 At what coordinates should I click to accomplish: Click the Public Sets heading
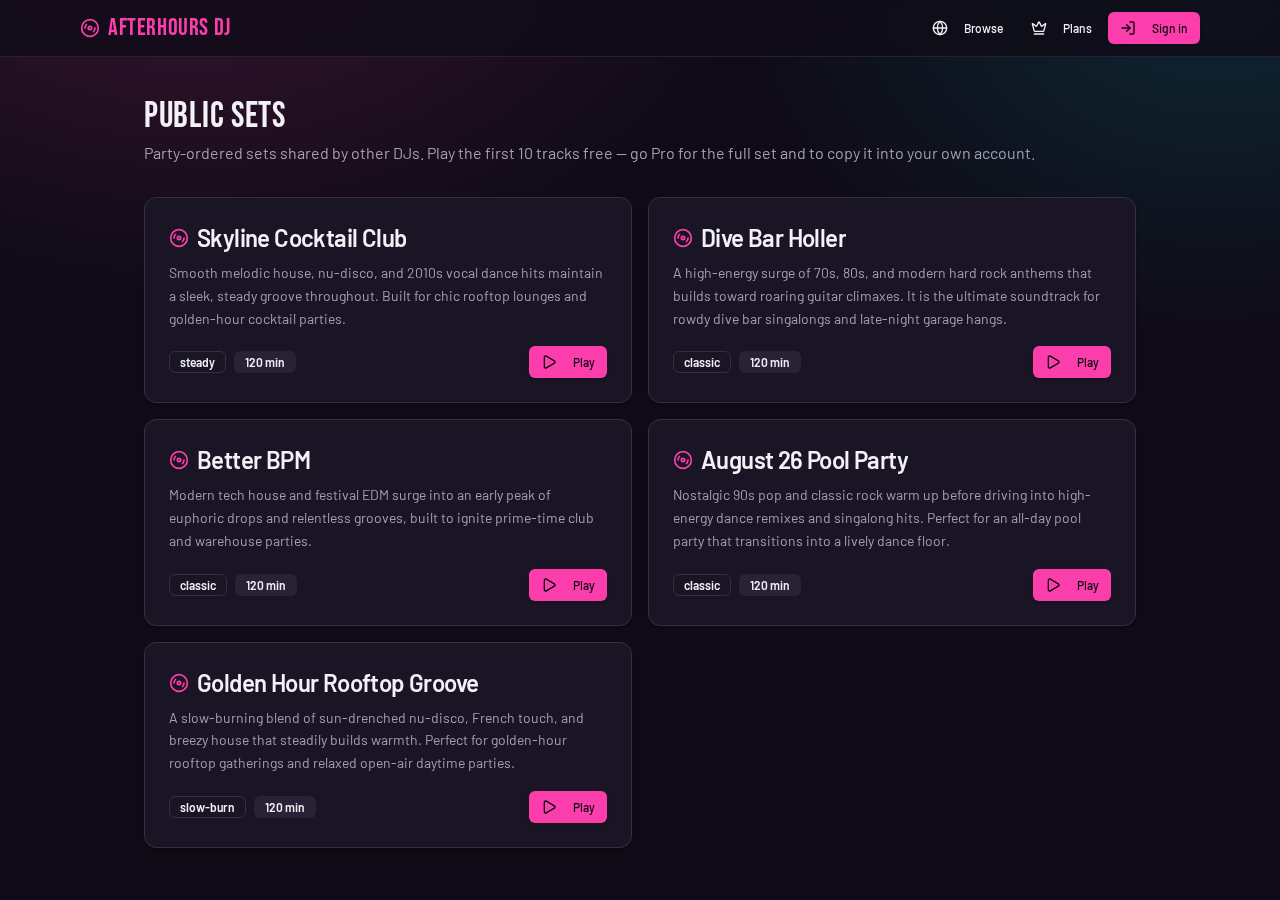point(215,115)
